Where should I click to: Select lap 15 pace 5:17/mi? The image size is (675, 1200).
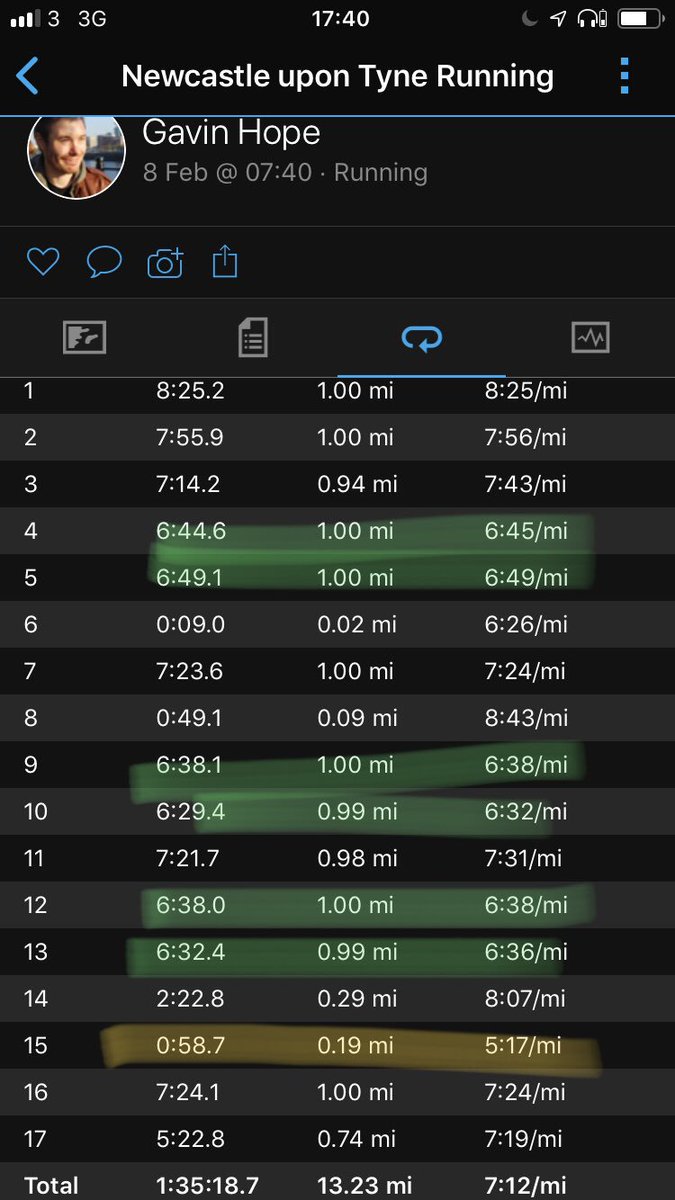[x=523, y=1045]
